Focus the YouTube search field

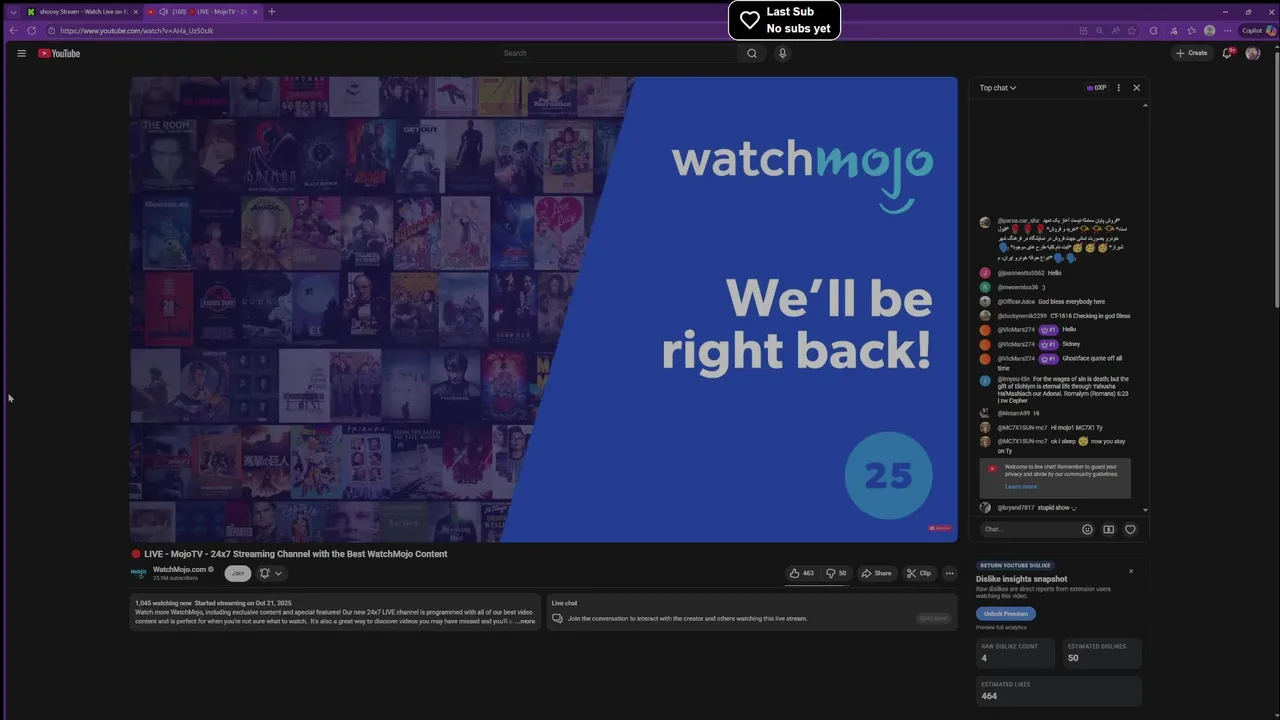pos(618,53)
